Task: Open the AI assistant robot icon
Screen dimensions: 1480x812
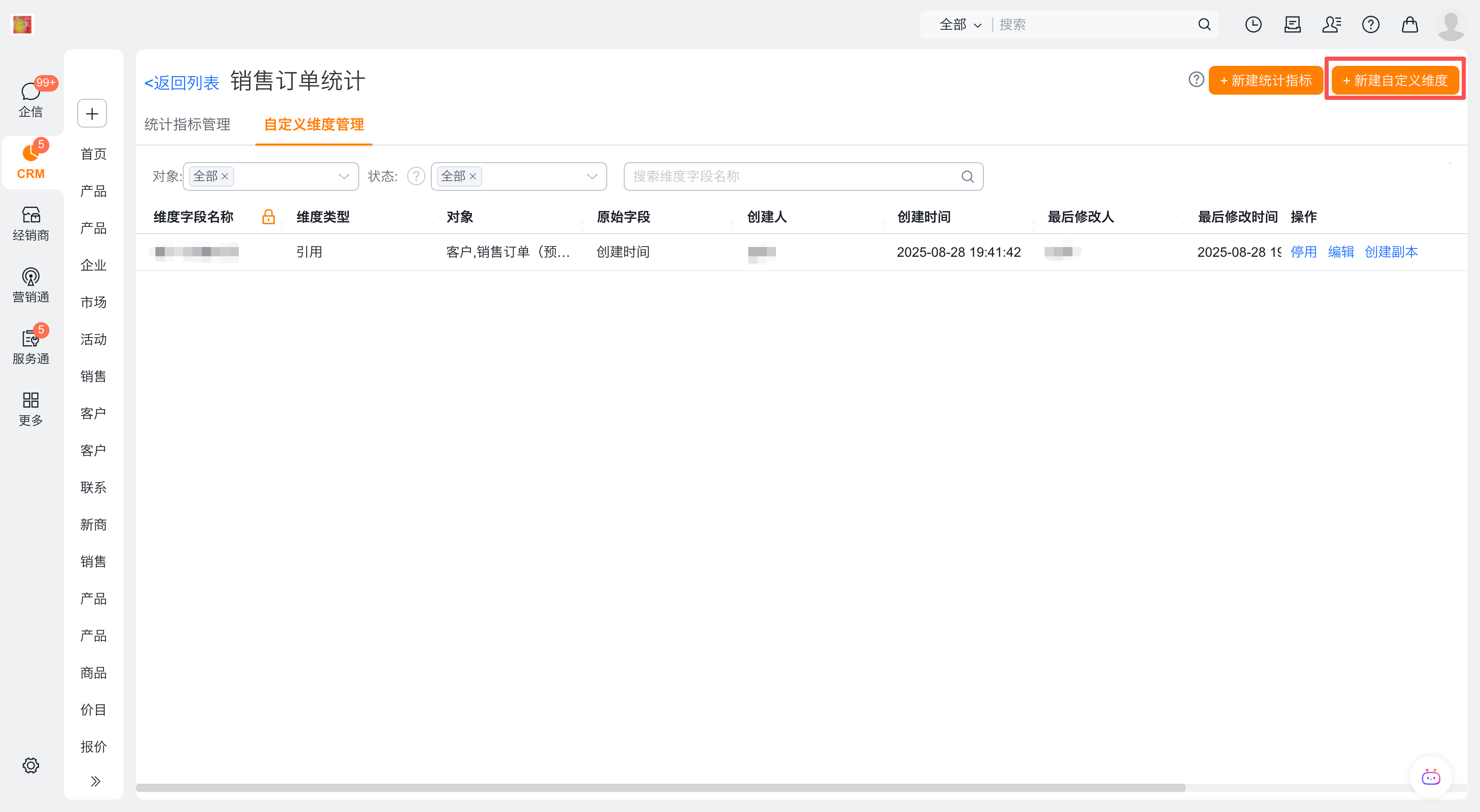Action: (1430, 778)
